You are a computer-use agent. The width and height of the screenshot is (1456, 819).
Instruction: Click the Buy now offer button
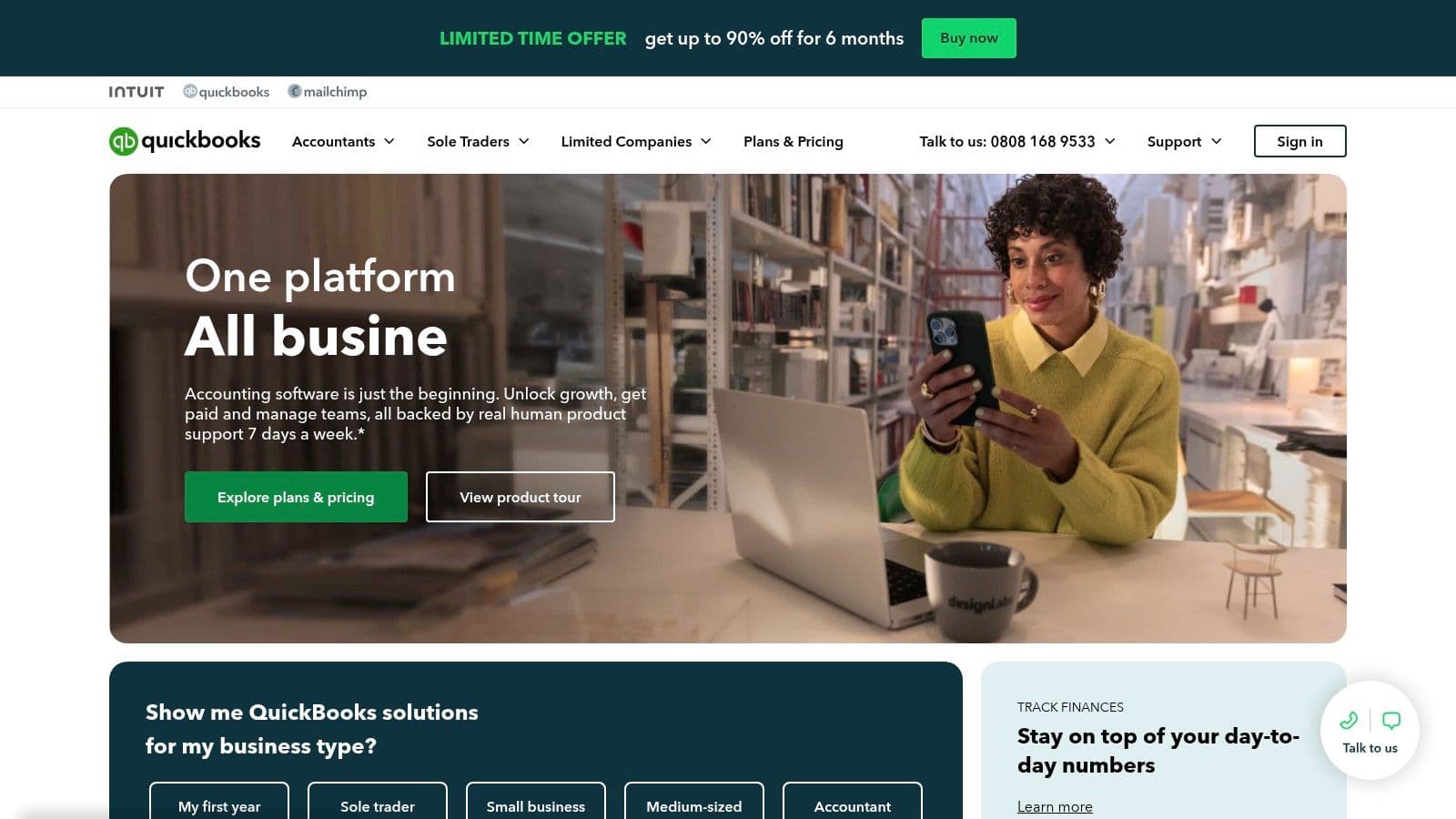969,38
